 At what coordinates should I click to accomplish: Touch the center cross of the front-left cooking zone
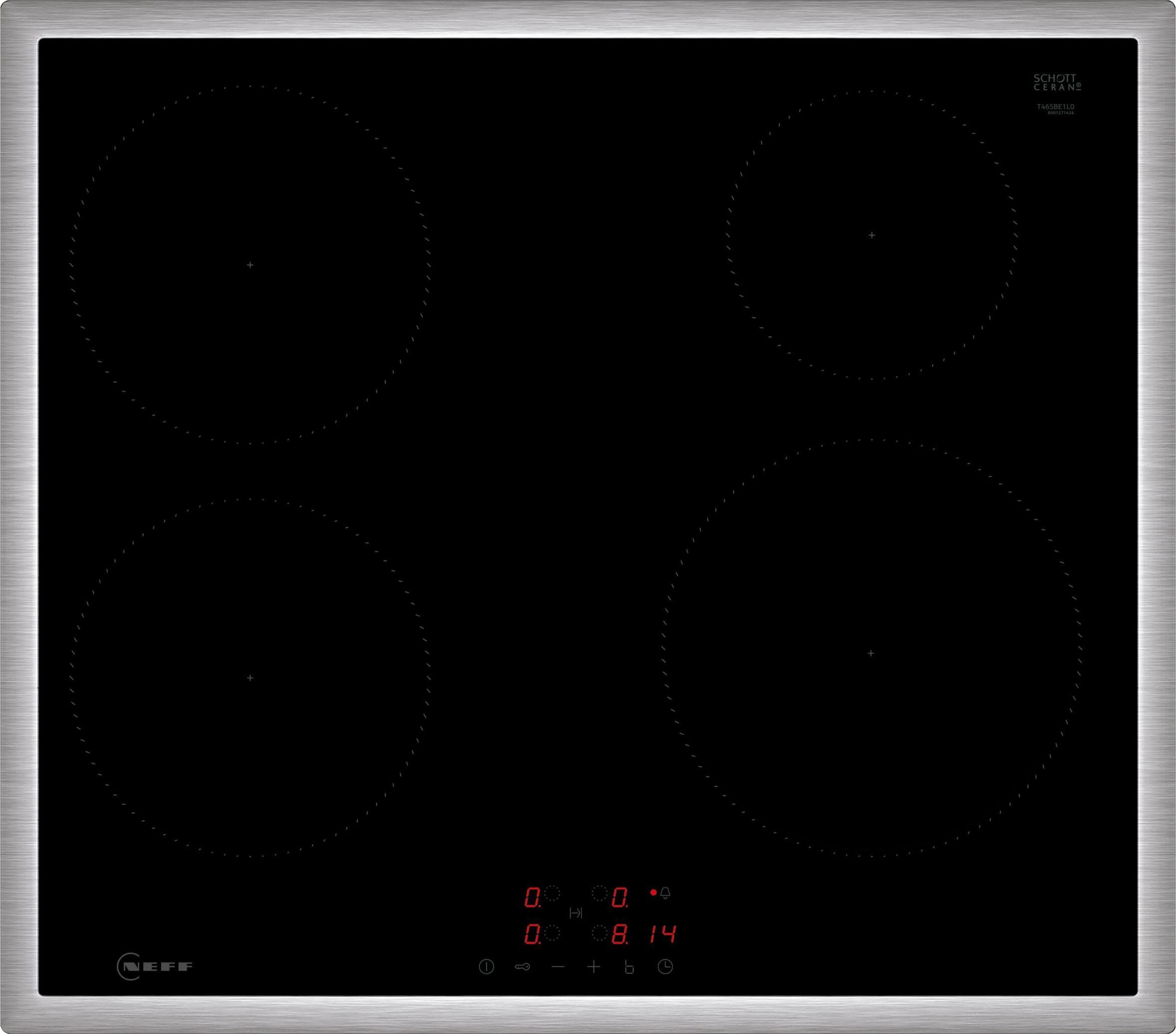(x=250, y=678)
